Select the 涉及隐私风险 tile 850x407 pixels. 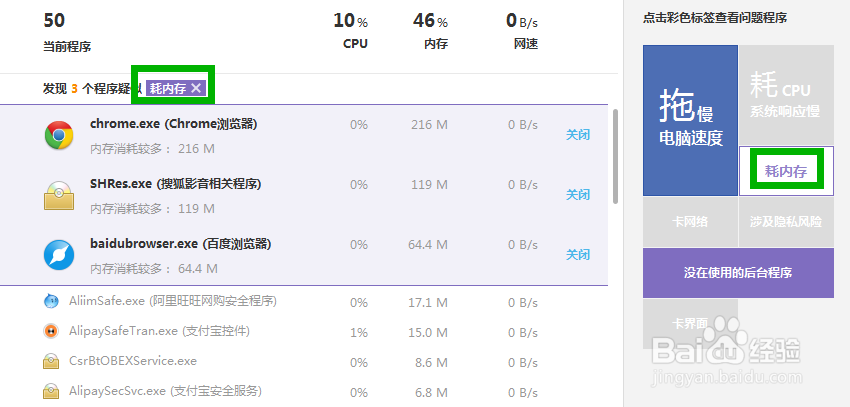[786, 222]
